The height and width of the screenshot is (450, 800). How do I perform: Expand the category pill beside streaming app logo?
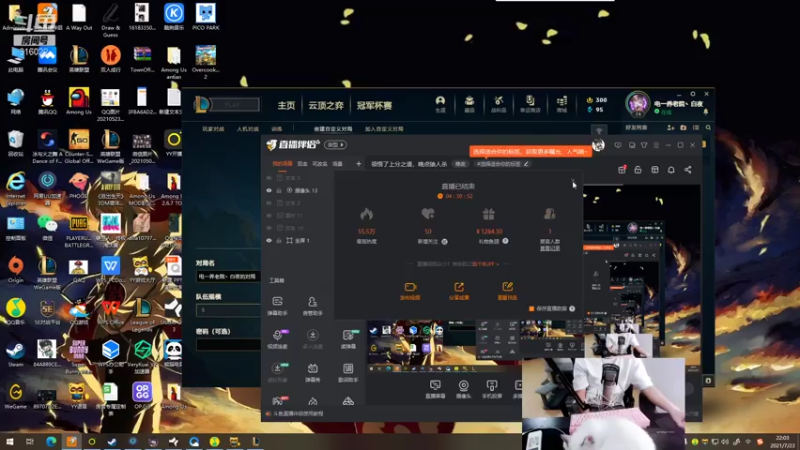point(335,145)
